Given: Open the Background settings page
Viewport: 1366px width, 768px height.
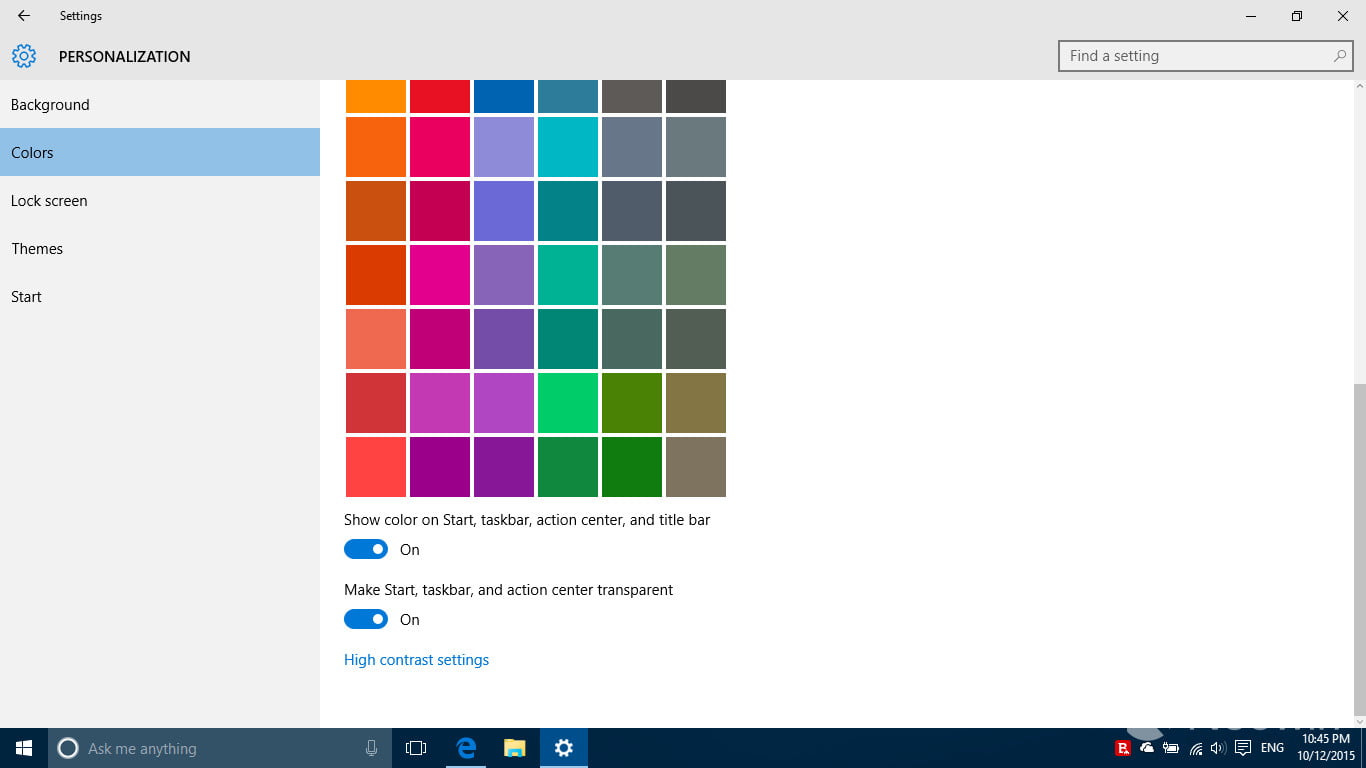Looking at the screenshot, I should point(50,105).
